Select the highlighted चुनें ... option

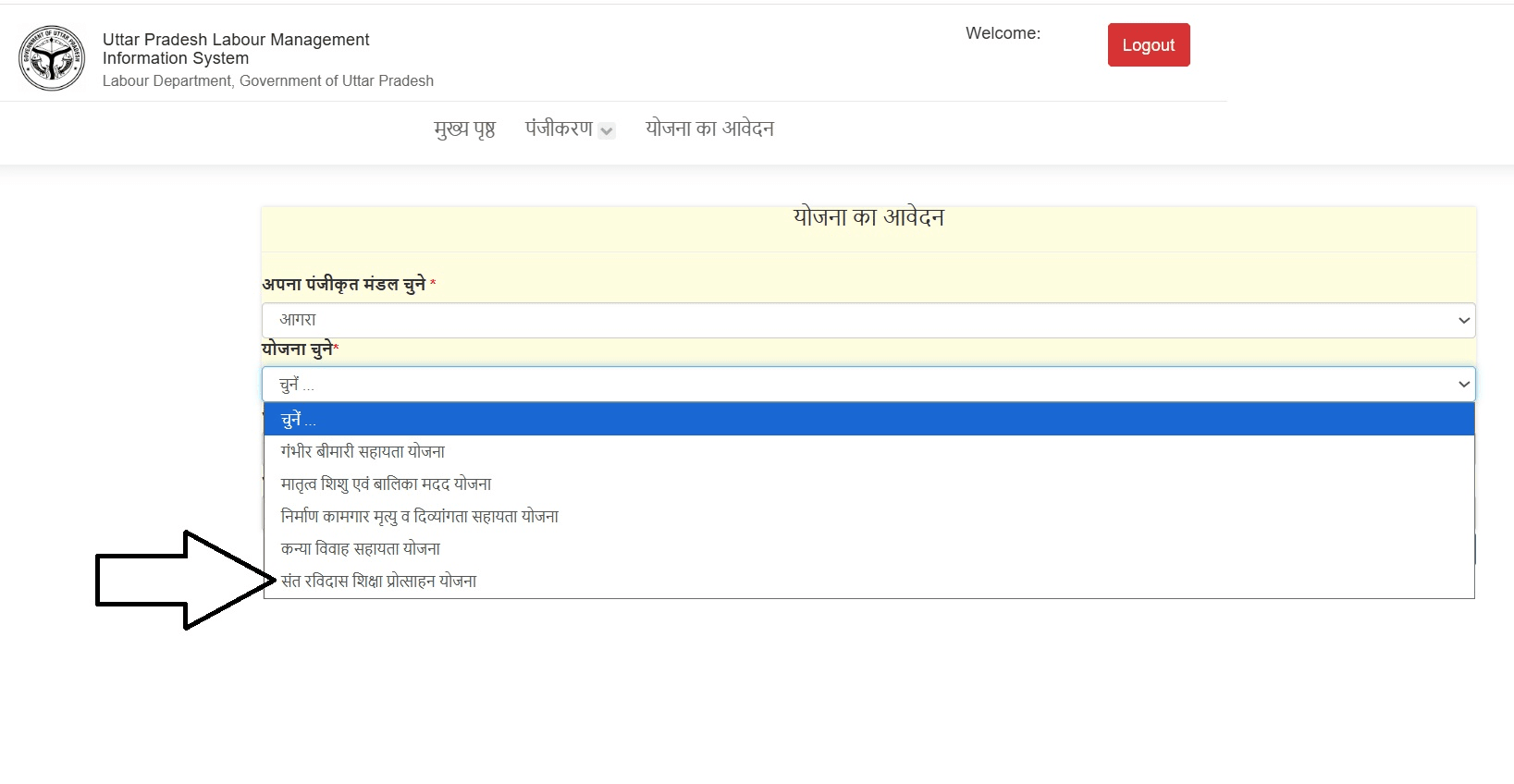click(868, 420)
